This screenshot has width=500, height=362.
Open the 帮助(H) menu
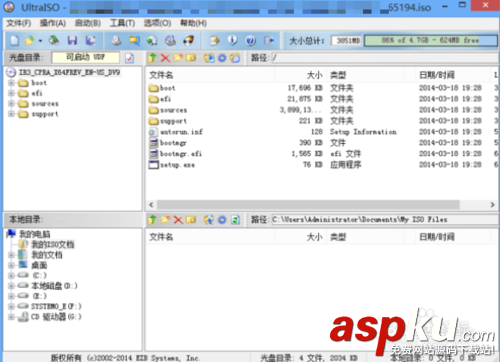(193, 23)
